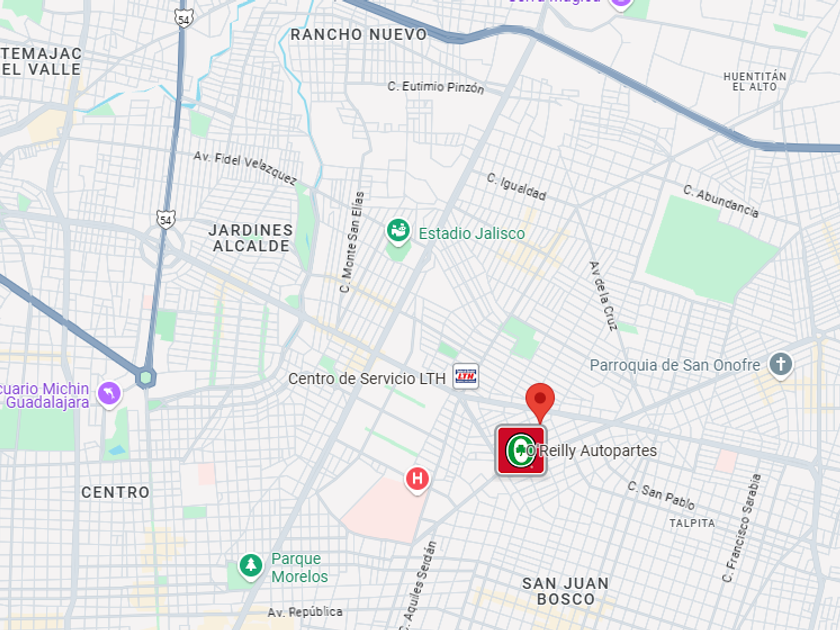The width and height of the screenshot is (840, 630).
Task: Select the hospital H marker
Action: tap(417, 479)
